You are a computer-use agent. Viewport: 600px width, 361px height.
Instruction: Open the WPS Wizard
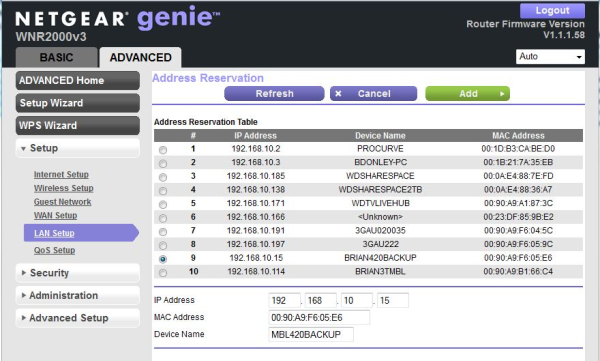(x=78, y=126)
